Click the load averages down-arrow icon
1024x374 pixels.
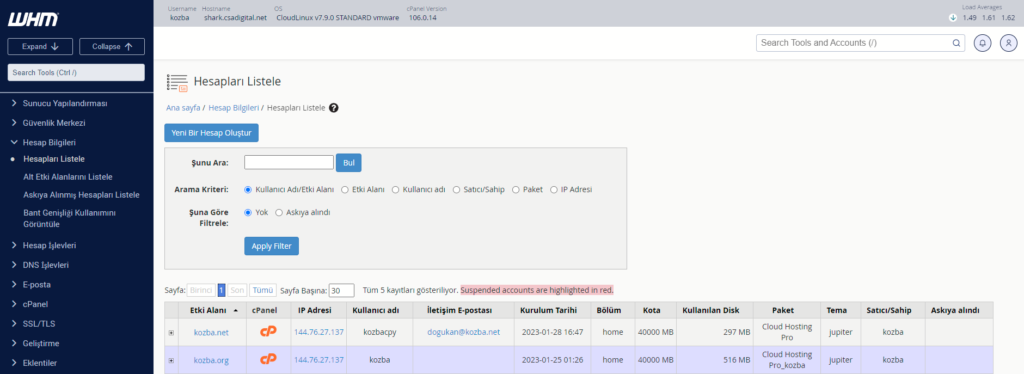953,18
